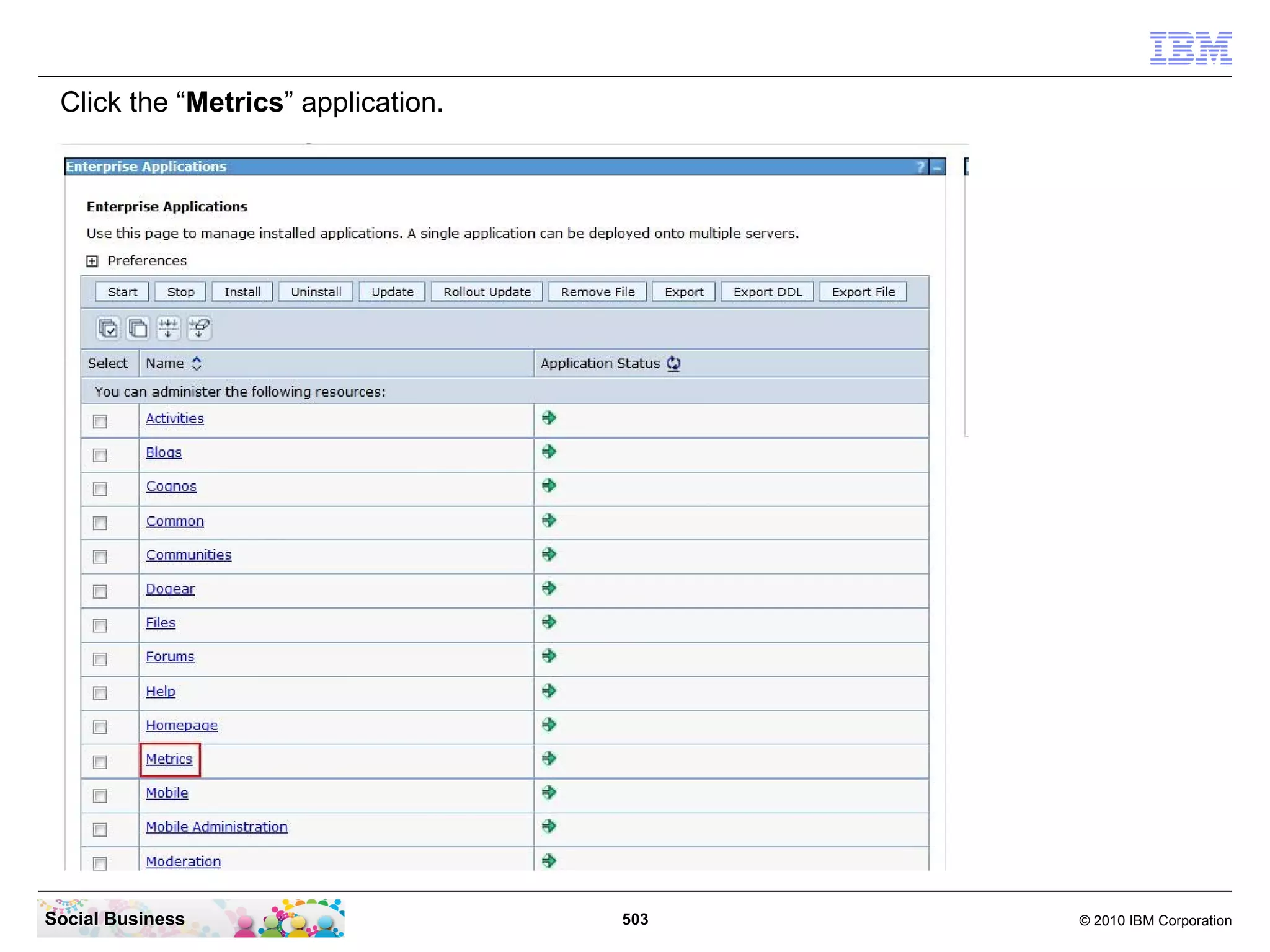Check the Metrics checkbox

click(100, 762)
